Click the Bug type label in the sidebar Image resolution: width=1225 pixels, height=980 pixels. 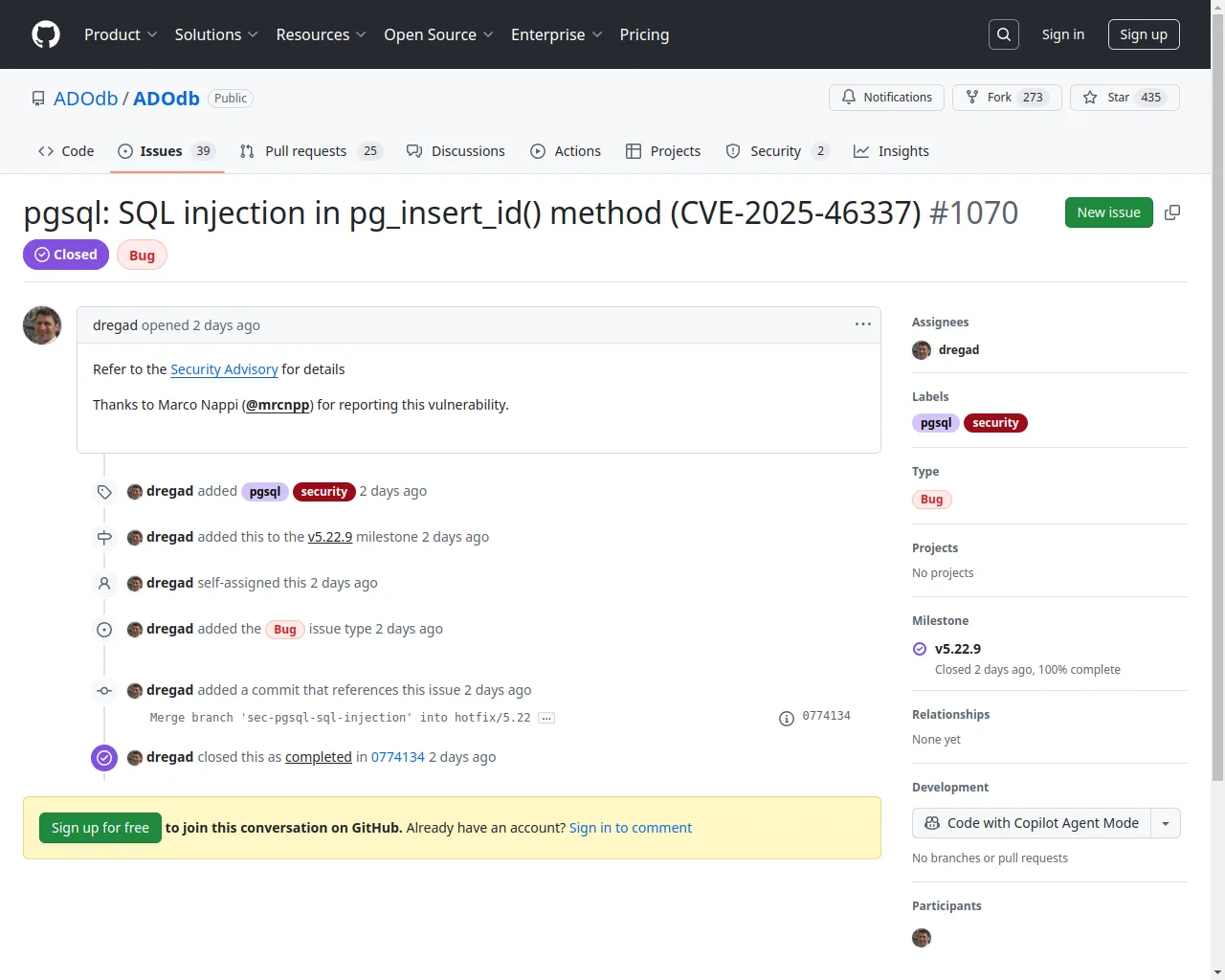[932, 500]
